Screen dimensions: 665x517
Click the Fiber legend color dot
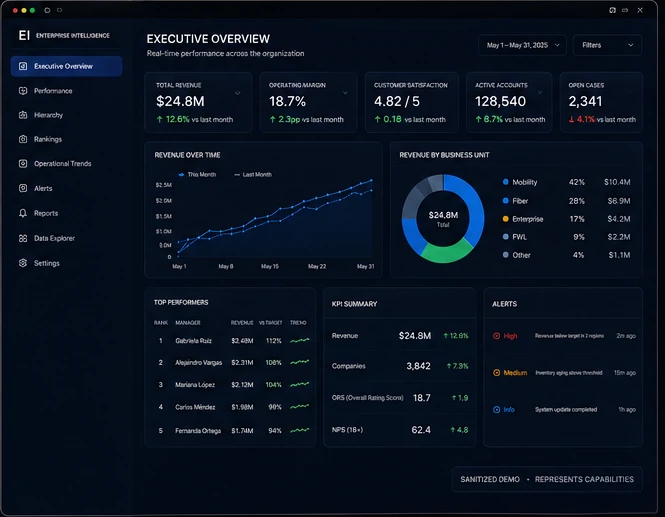point(506,201)
